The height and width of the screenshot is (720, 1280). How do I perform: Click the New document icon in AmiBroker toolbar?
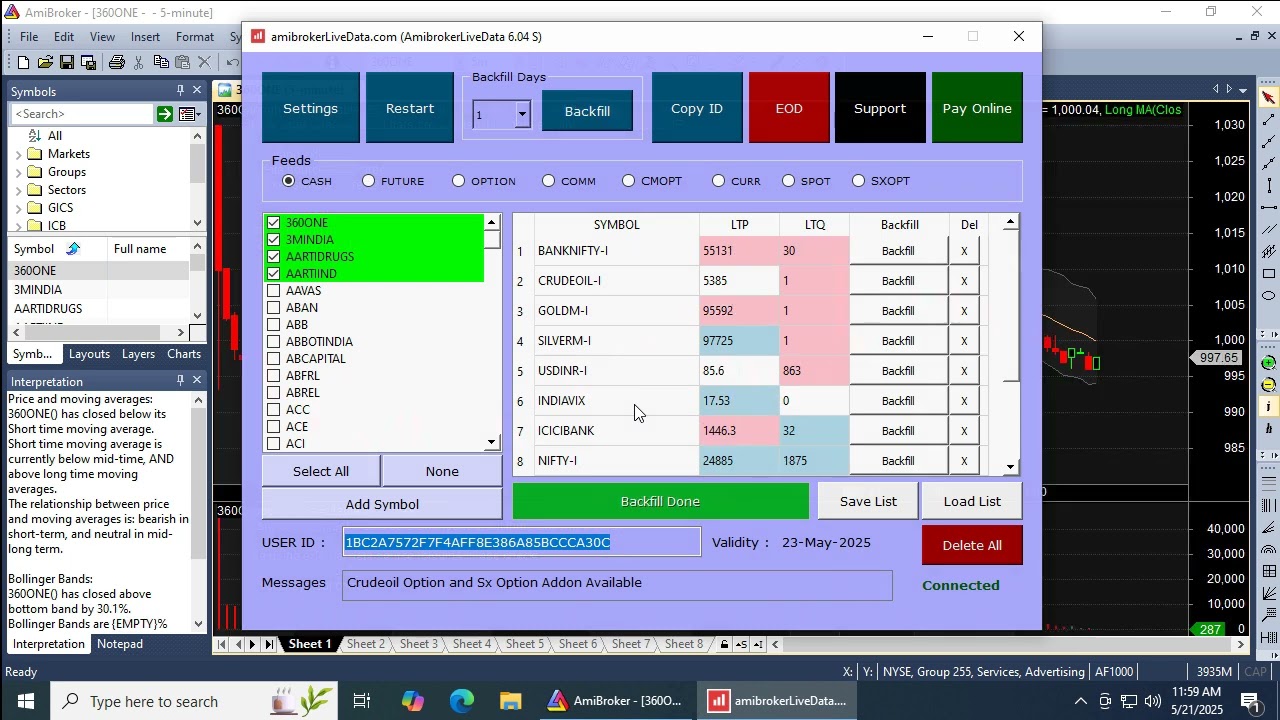(23, 63)
